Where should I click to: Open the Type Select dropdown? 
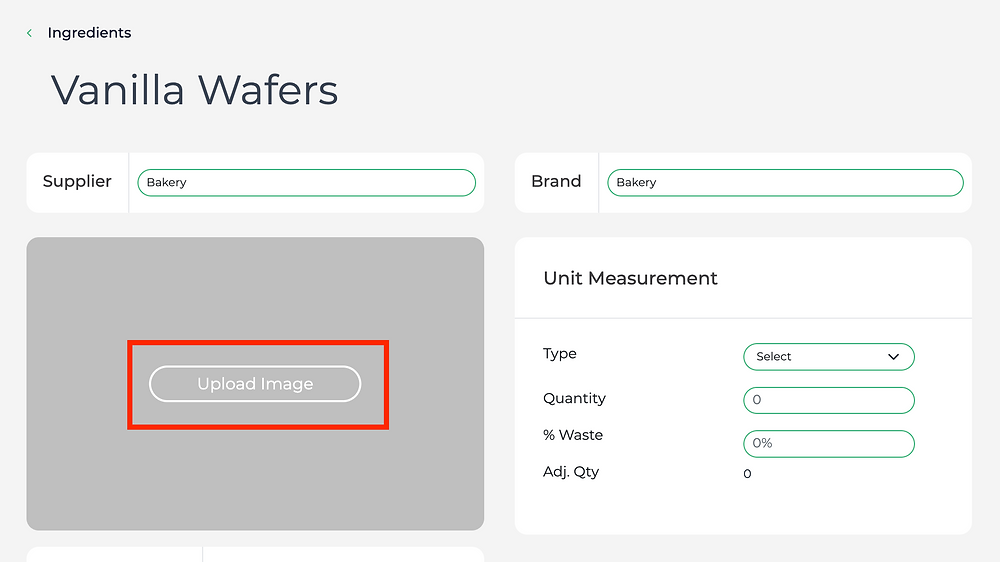(x=829, y=357)
